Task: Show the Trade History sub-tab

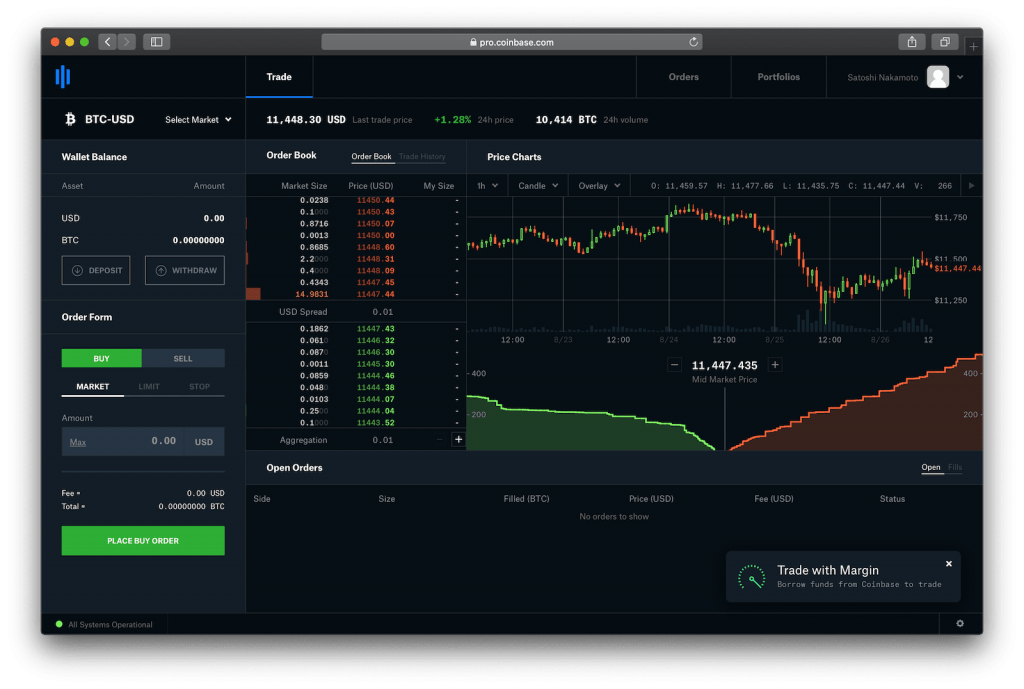Action: [422, 156]
